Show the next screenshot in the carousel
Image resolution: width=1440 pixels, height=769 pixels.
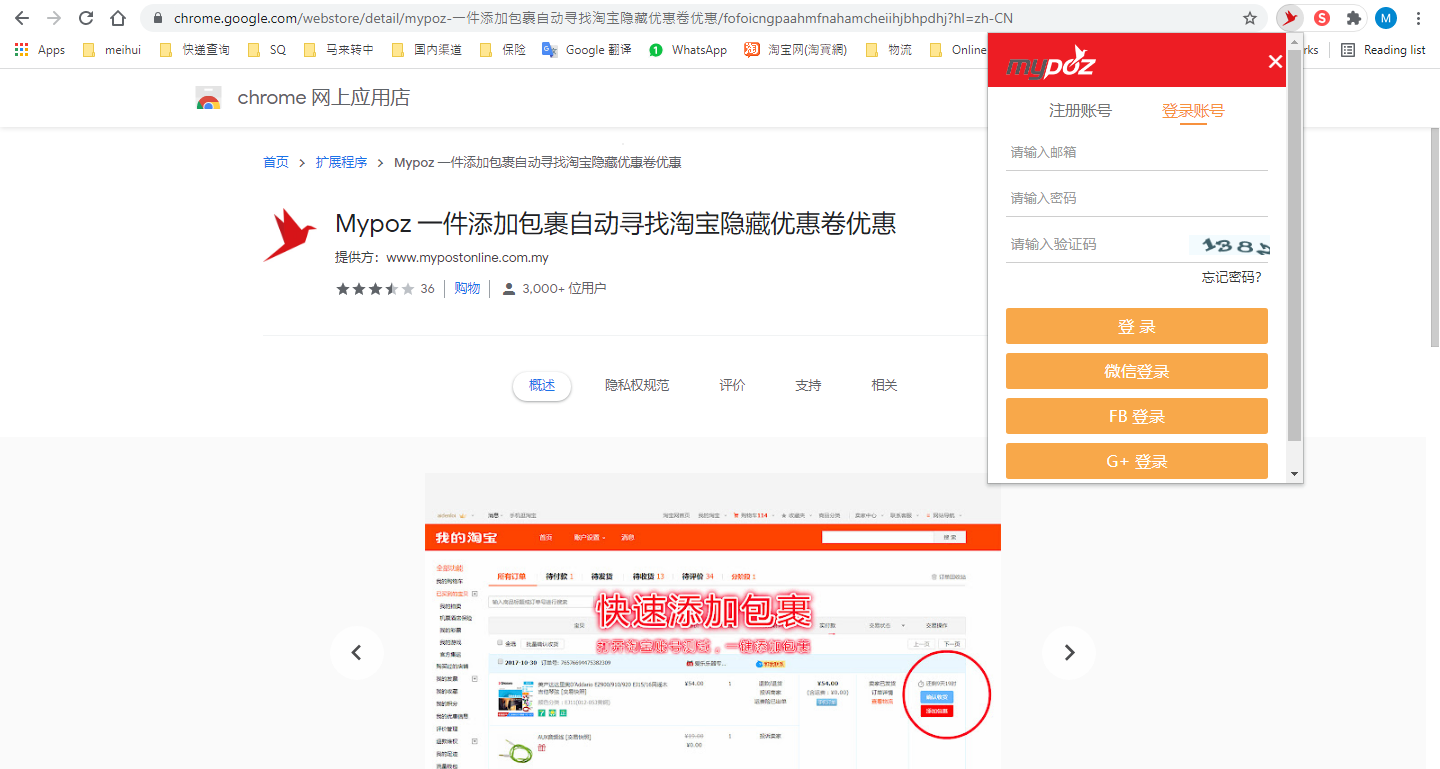[1069, 653]
